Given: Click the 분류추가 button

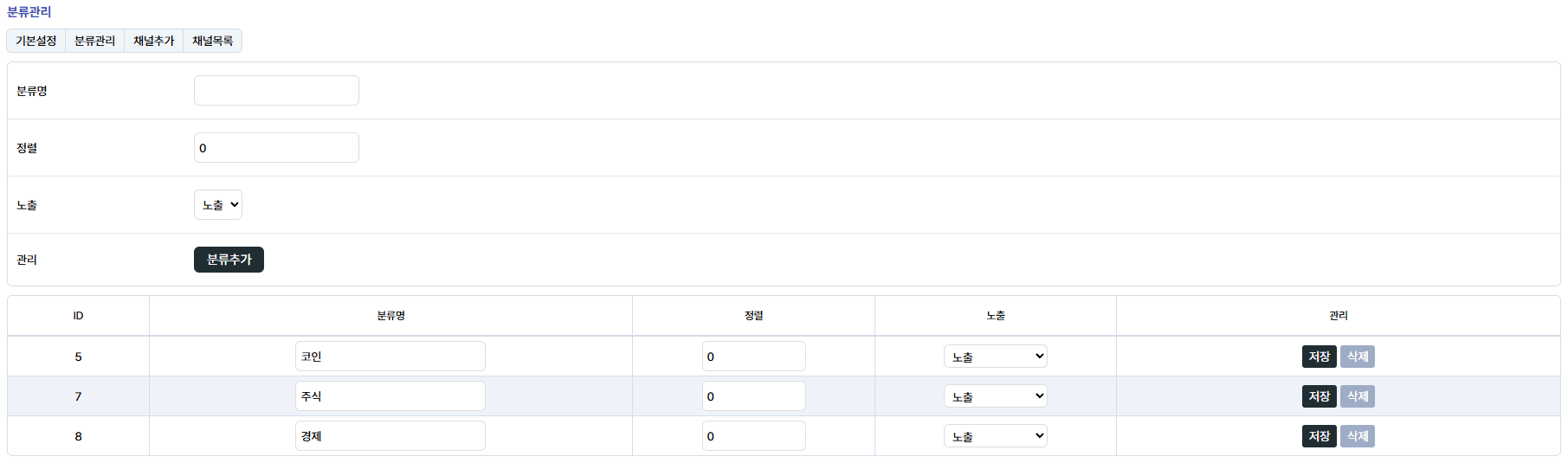Looking at the screenshot, I should 229,260.
